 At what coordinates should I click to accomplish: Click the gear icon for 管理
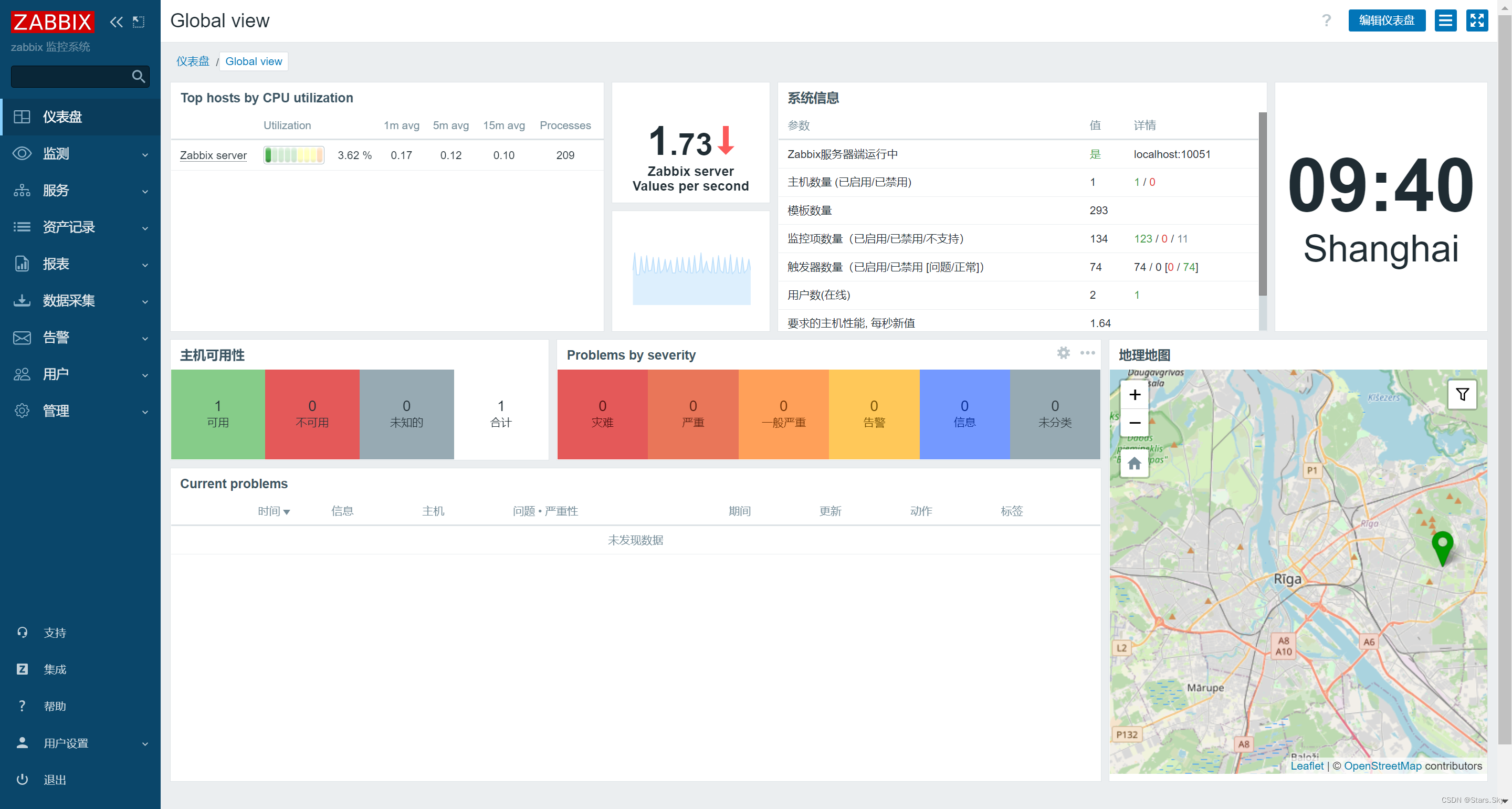22,411
